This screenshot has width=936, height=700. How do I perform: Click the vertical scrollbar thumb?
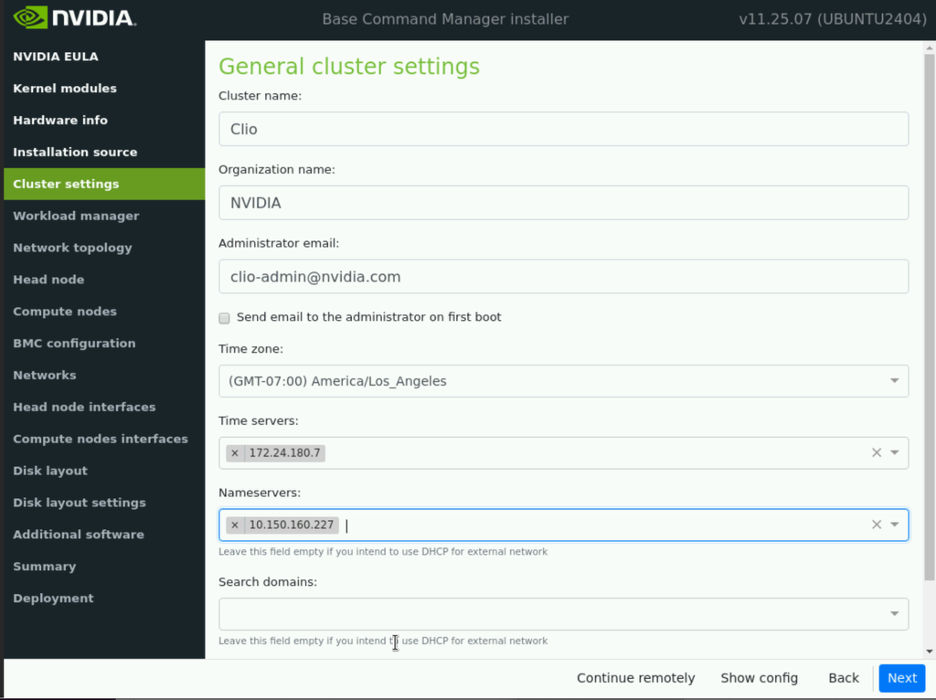pyautogui.click(x=929, y=316)
